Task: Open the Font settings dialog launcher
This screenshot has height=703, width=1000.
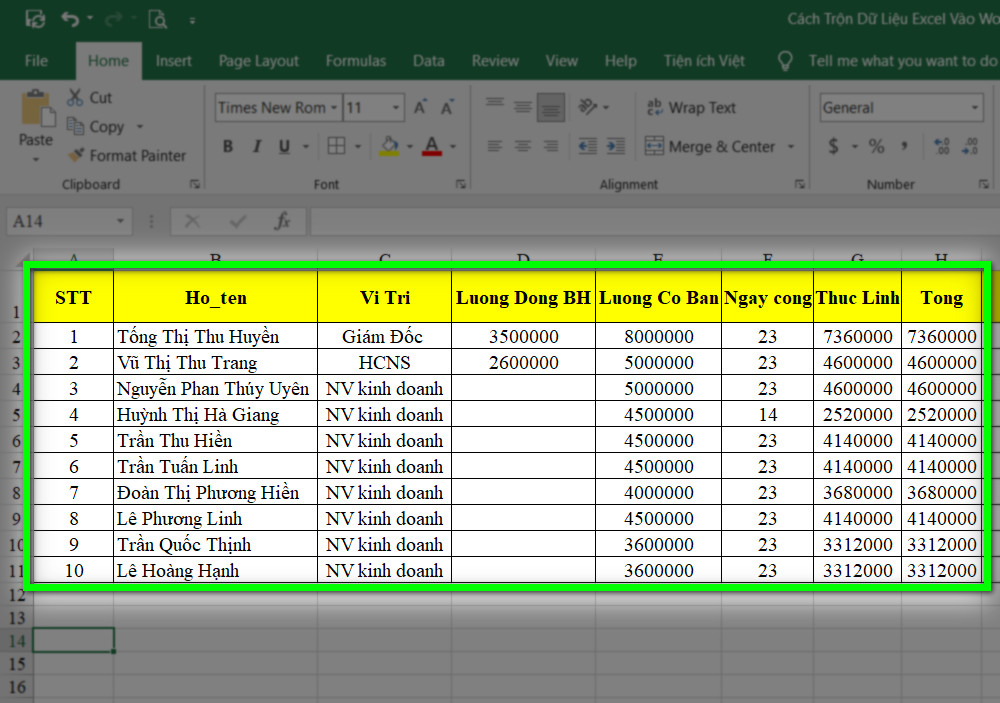Action: click(x=459, y=184)
